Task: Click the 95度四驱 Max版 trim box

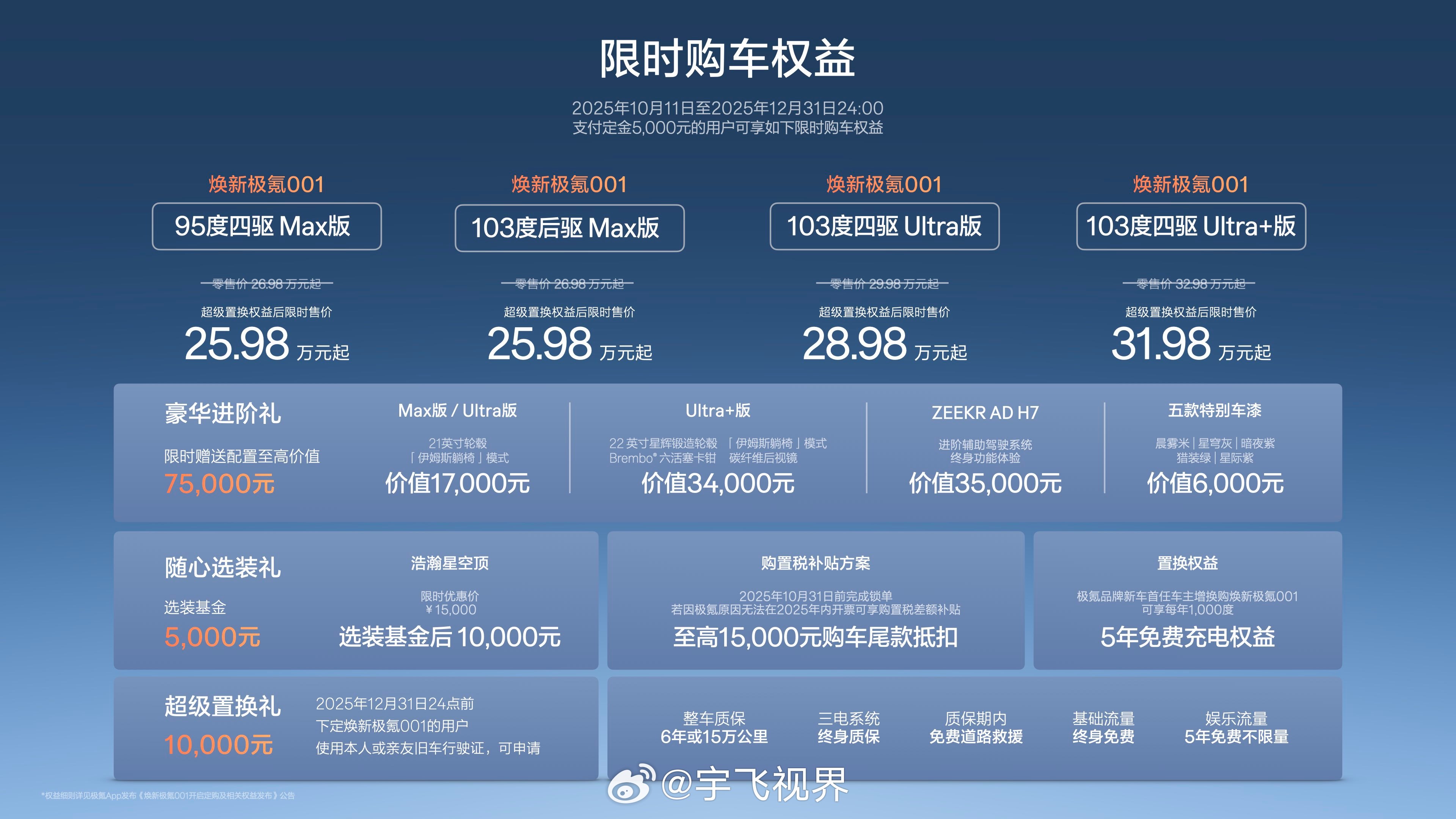Action: 266,226
